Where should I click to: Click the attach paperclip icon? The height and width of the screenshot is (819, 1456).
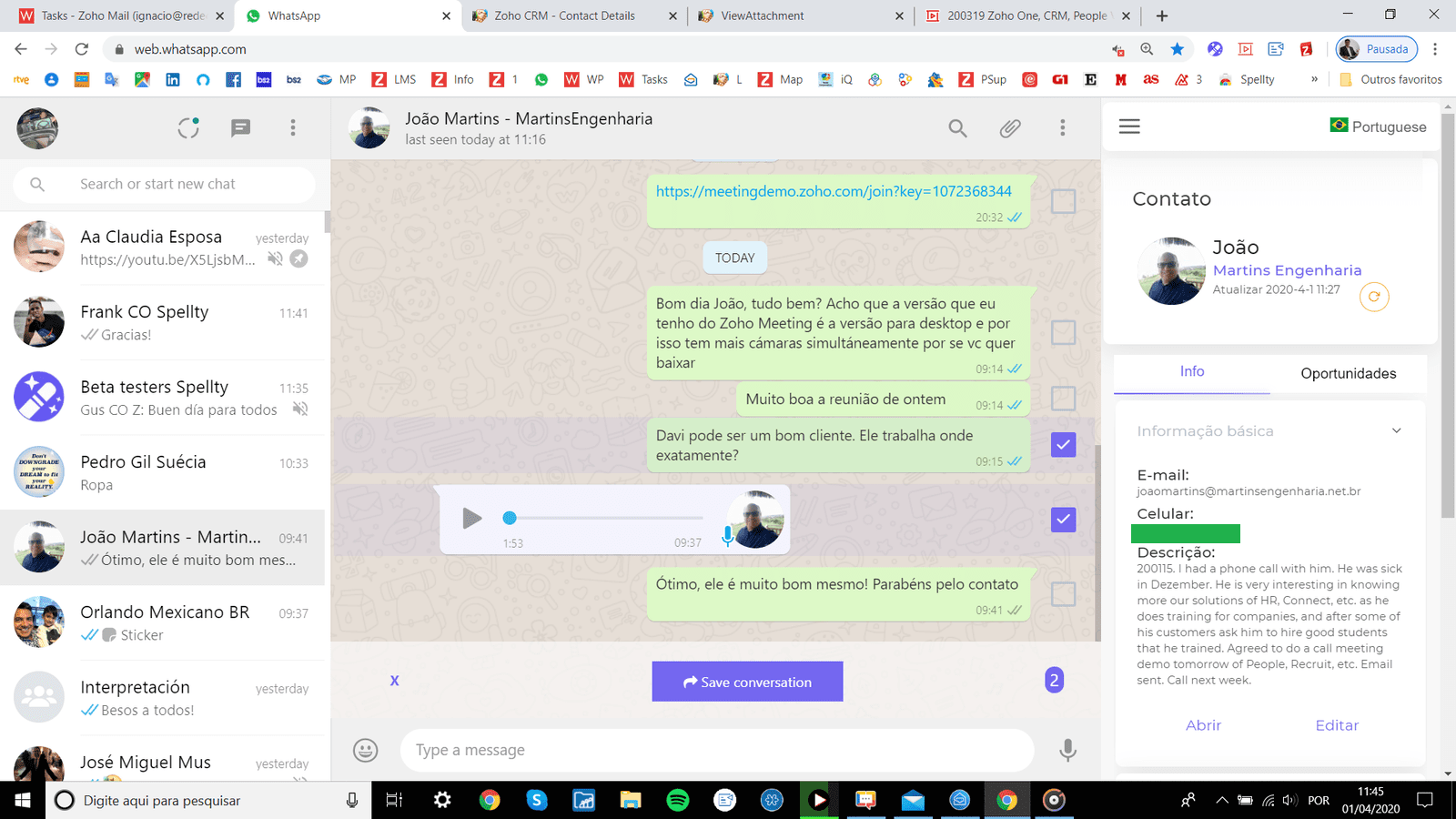[x=1010, y=128]
